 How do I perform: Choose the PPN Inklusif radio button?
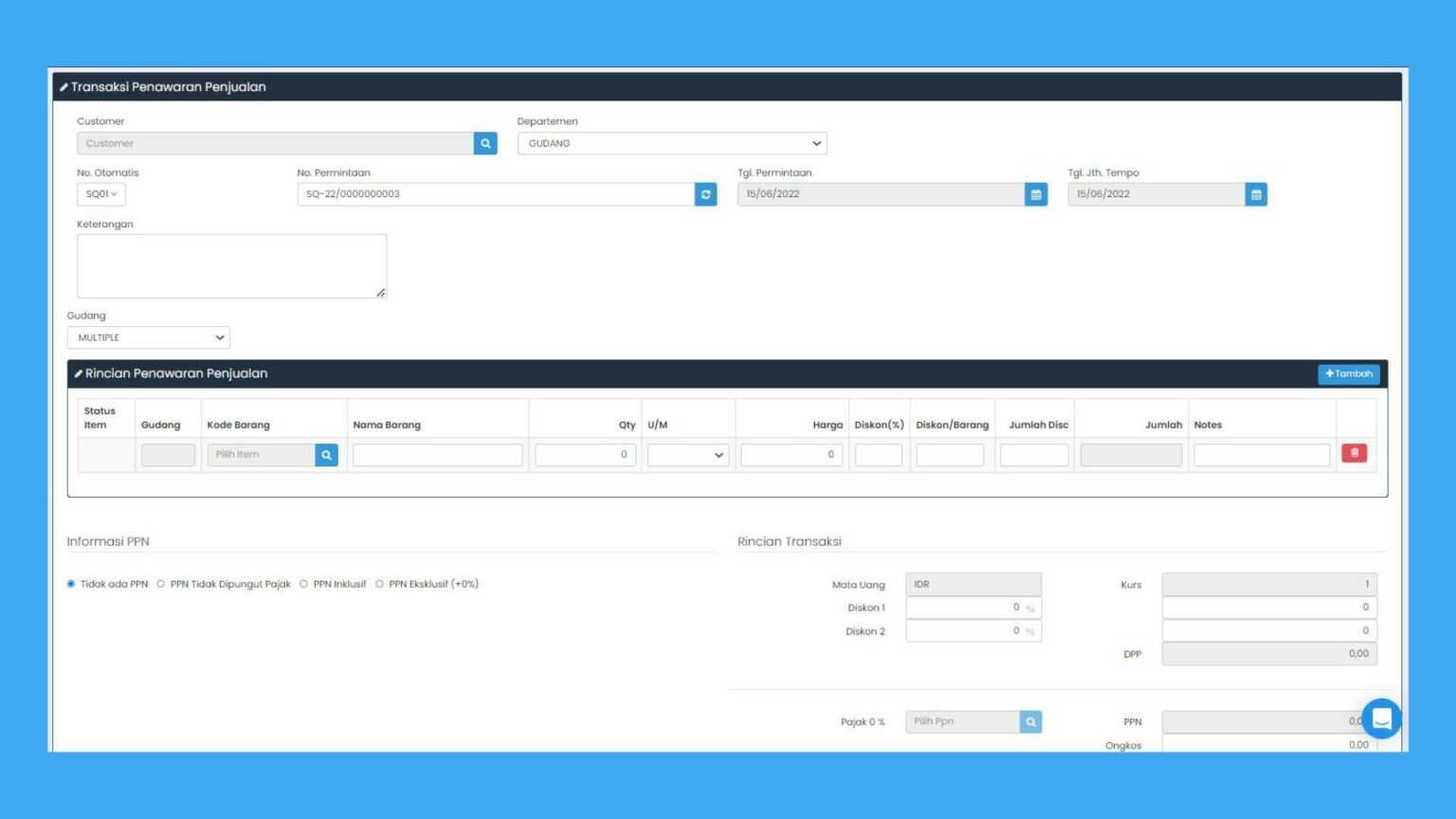click(304, 584)
